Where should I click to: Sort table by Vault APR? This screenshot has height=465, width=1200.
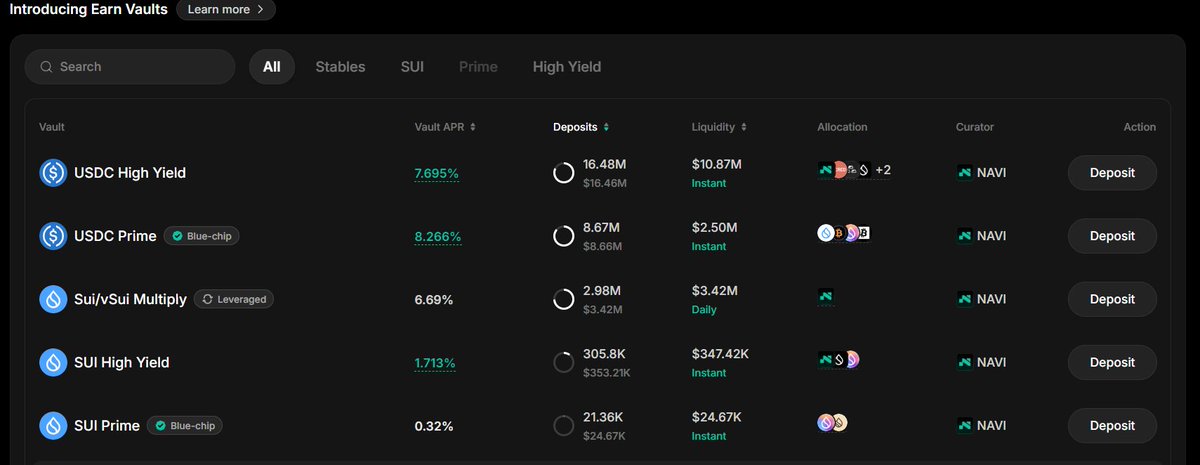445,127
